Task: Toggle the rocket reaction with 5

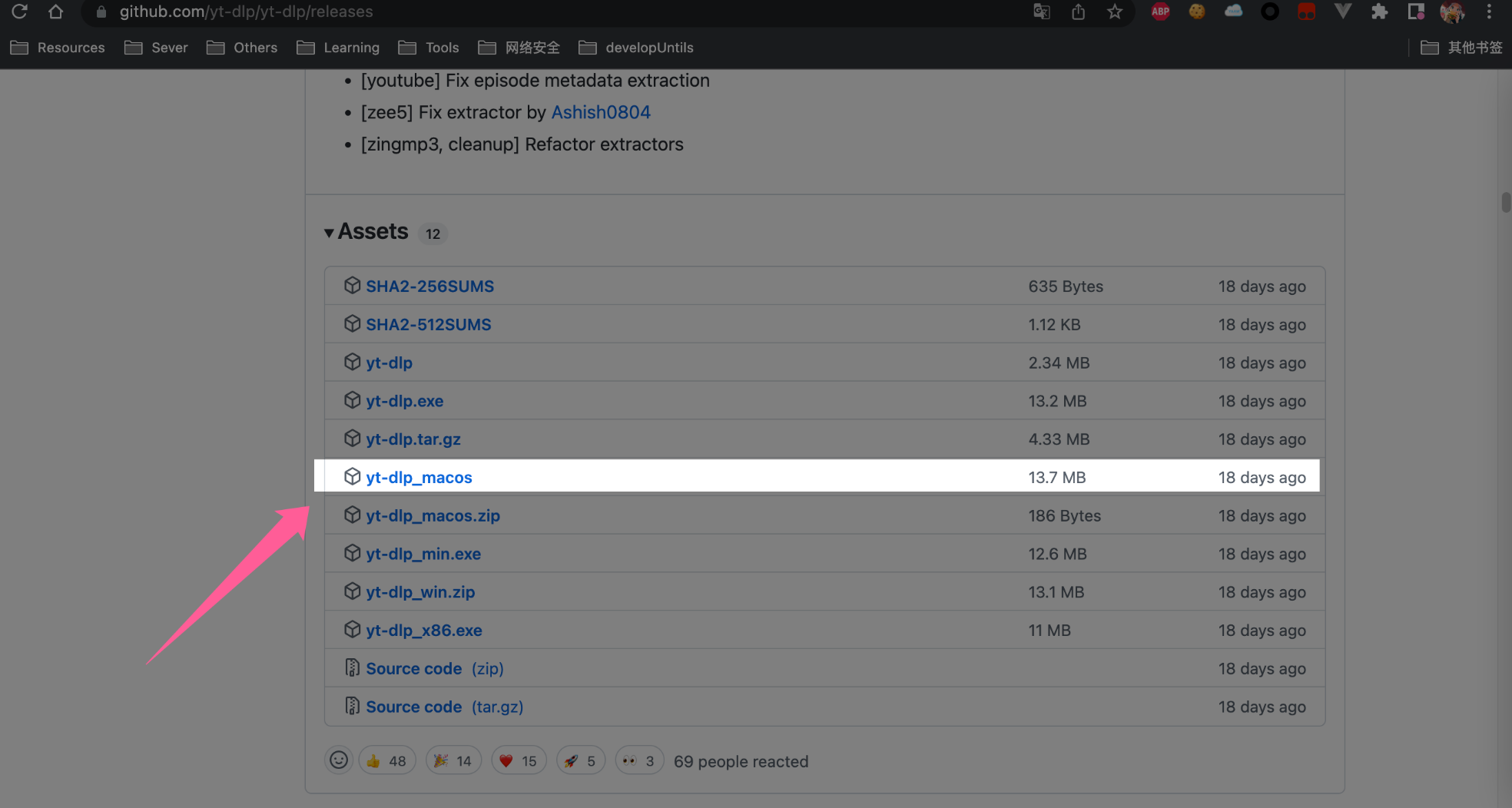Action: click(580, 760)
